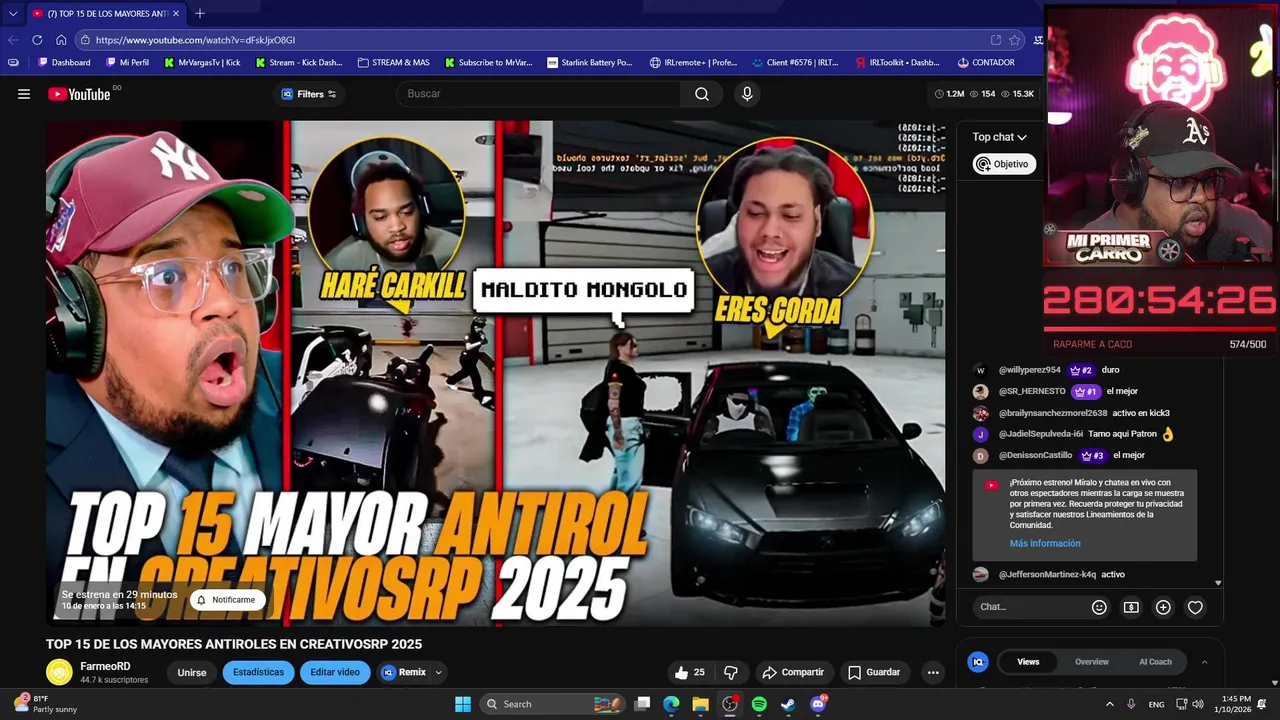Open Microsoft Edge from the taskbar
Screen dimensions: 1280x720
[x=671, y=704]
